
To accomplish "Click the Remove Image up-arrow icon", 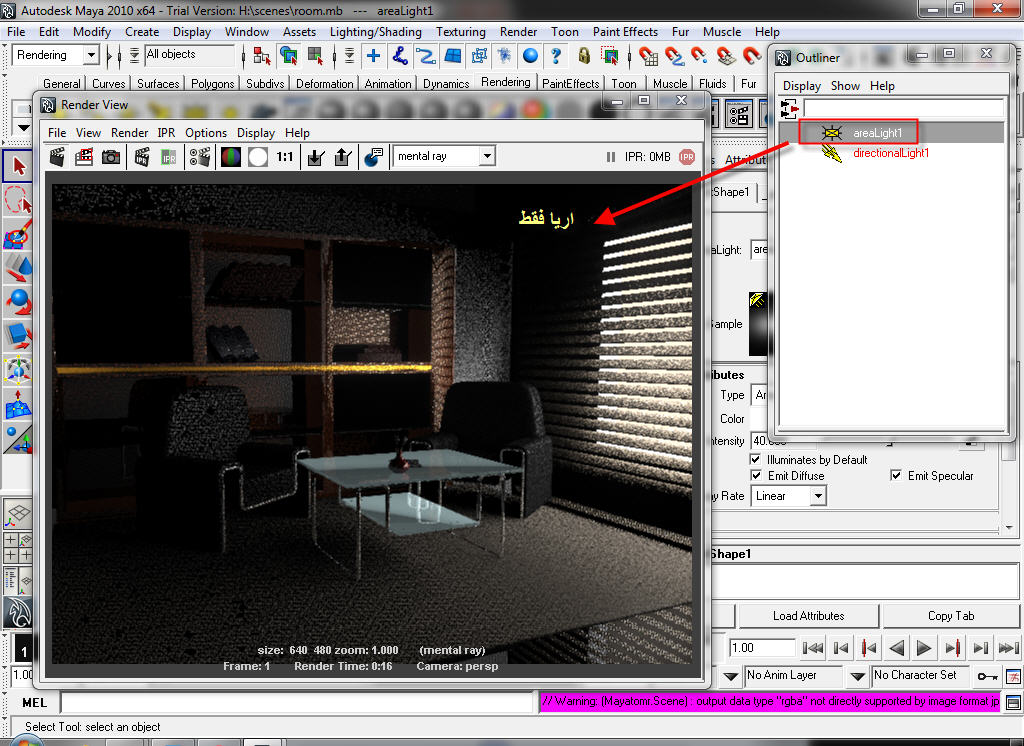I will (343, 157).
